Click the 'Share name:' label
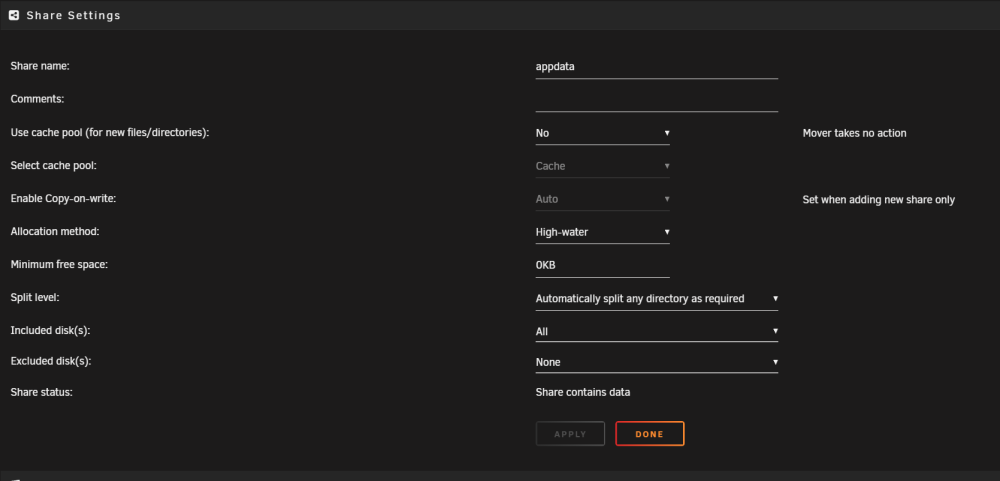The height and width of the screenshot is (481, 1000). coord(40,66)
